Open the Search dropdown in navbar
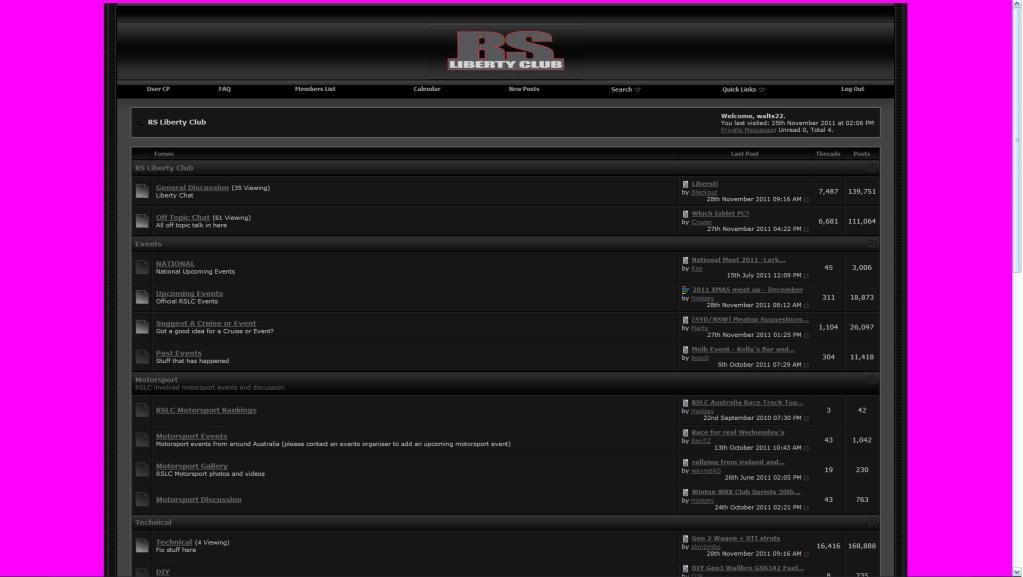1023x577 pixels. [626, 90]
